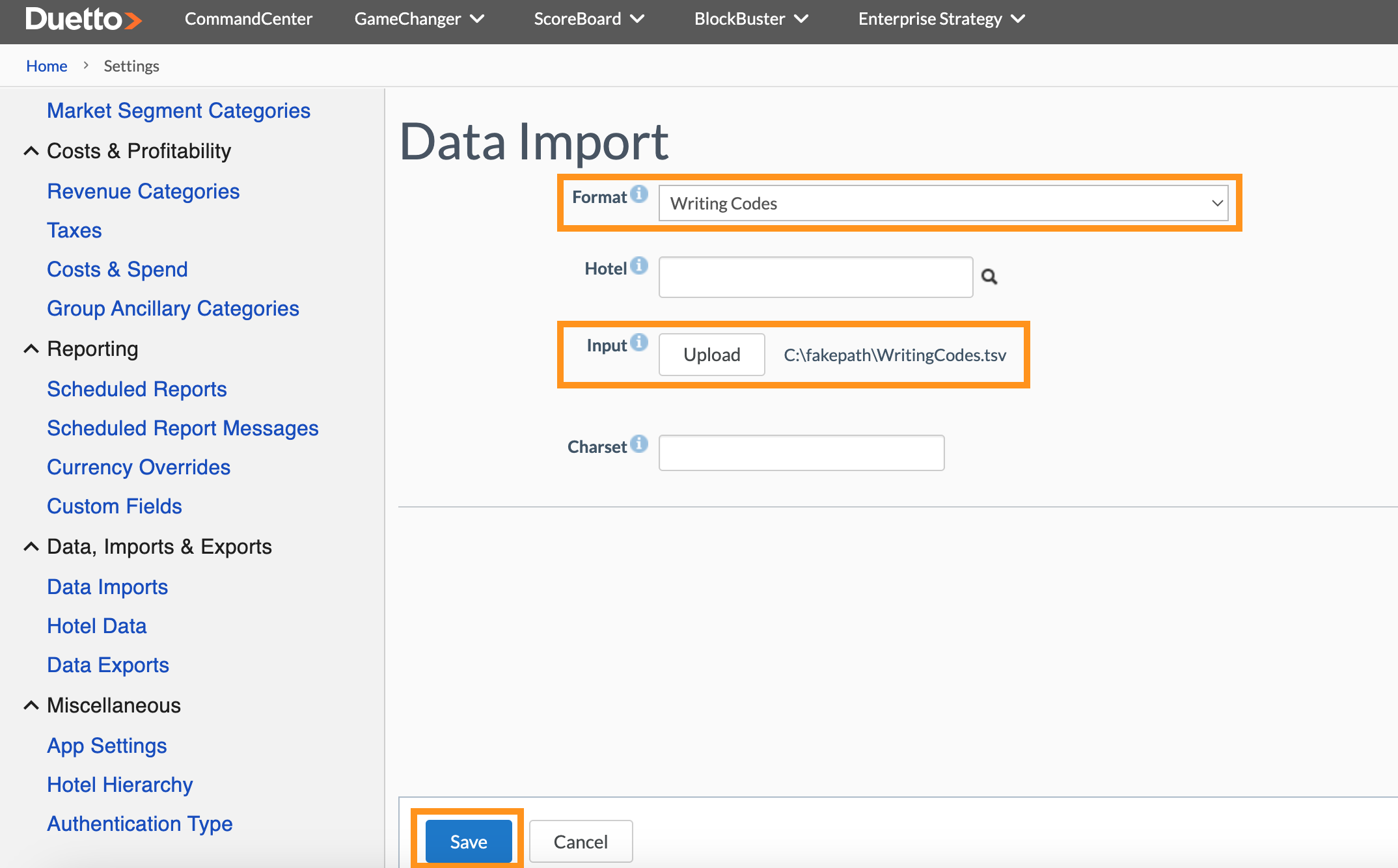Open the BlockBuster dropdown menu
The width and height of the screenshot is (1398, 868).
[750, 19]
